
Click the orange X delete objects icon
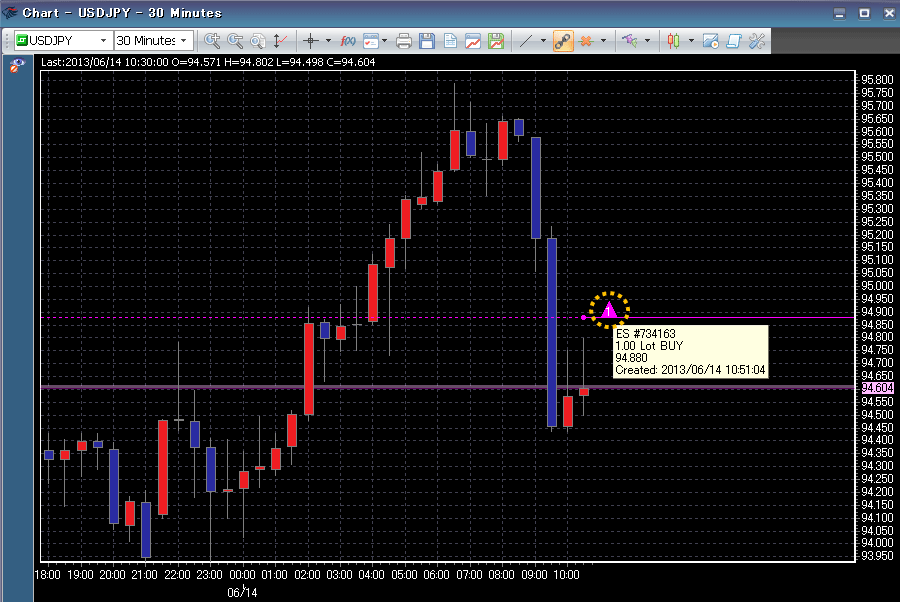[x=586, y=41]
